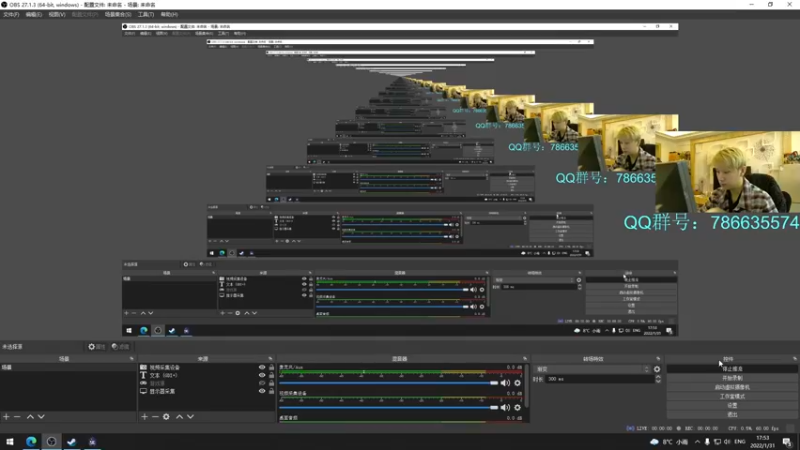Lock the 文本 (GDI+) source
The width and height of the screenshot is (800, 450).
(271, 376)
